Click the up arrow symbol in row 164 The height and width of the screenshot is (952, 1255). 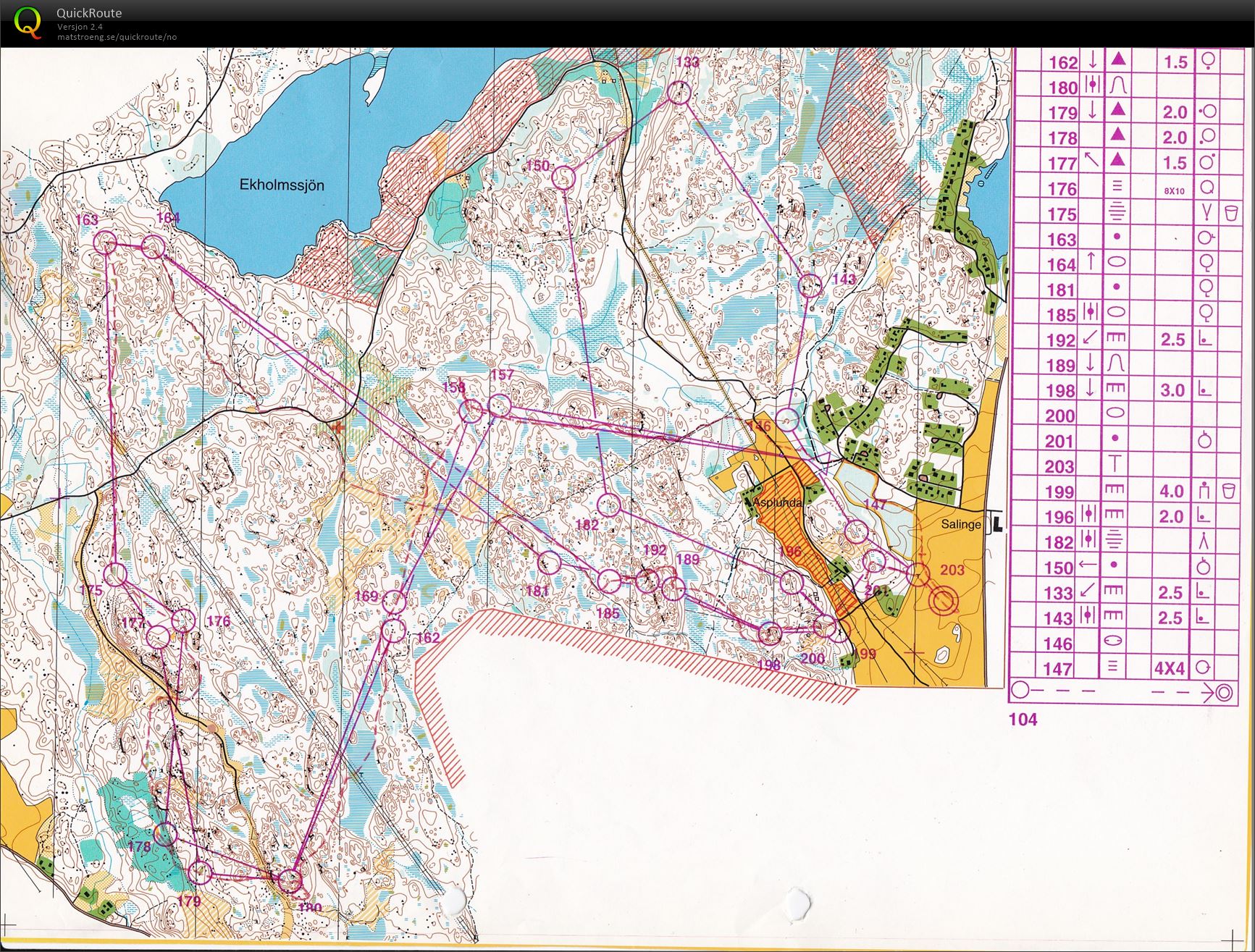(1091, 261)
